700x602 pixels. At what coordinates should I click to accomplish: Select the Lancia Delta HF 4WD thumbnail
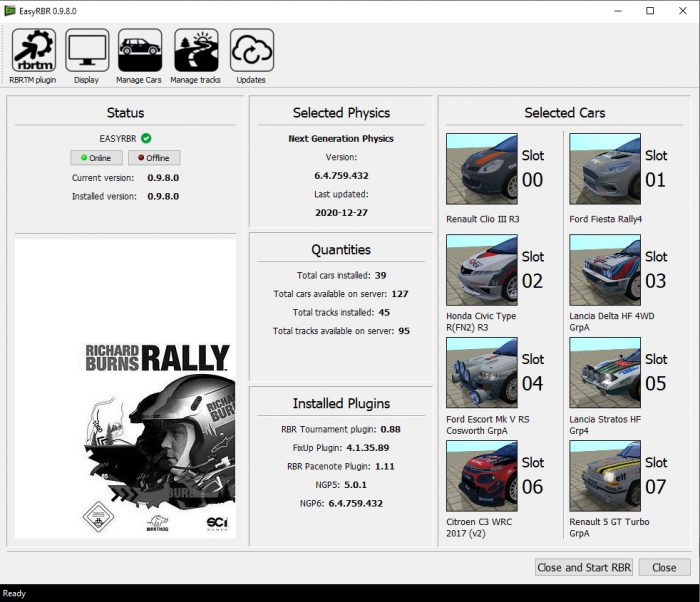pyautogui.click(x=605, y=270)
